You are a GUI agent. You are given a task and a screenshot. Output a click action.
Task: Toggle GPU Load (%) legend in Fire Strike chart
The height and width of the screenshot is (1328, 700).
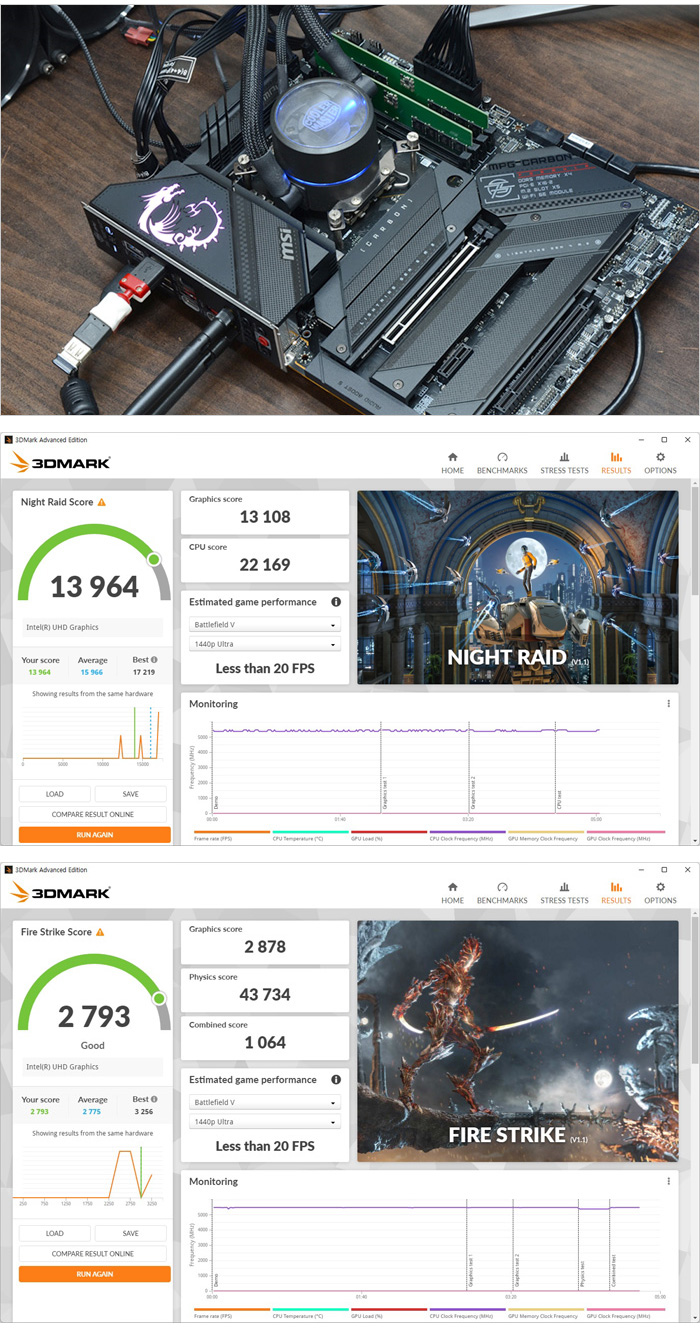point(389,1312)
